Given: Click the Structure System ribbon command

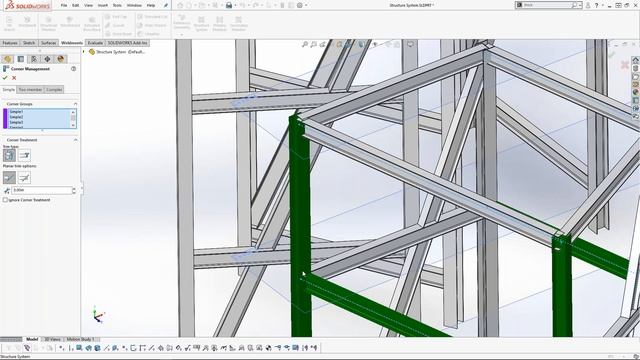Looking at the screenshot, I should coord(201,24).
